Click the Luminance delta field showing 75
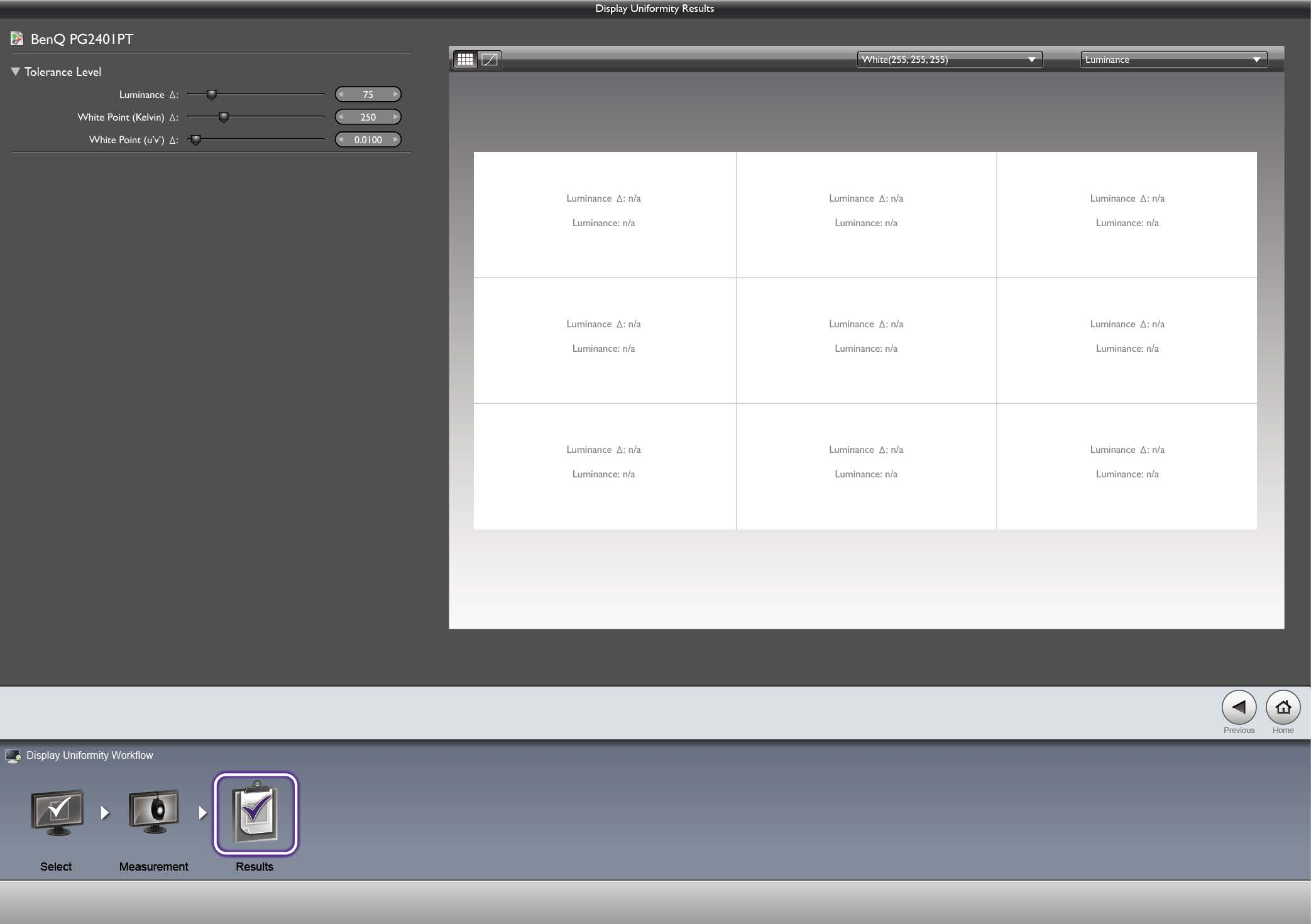 click(368, 94)
